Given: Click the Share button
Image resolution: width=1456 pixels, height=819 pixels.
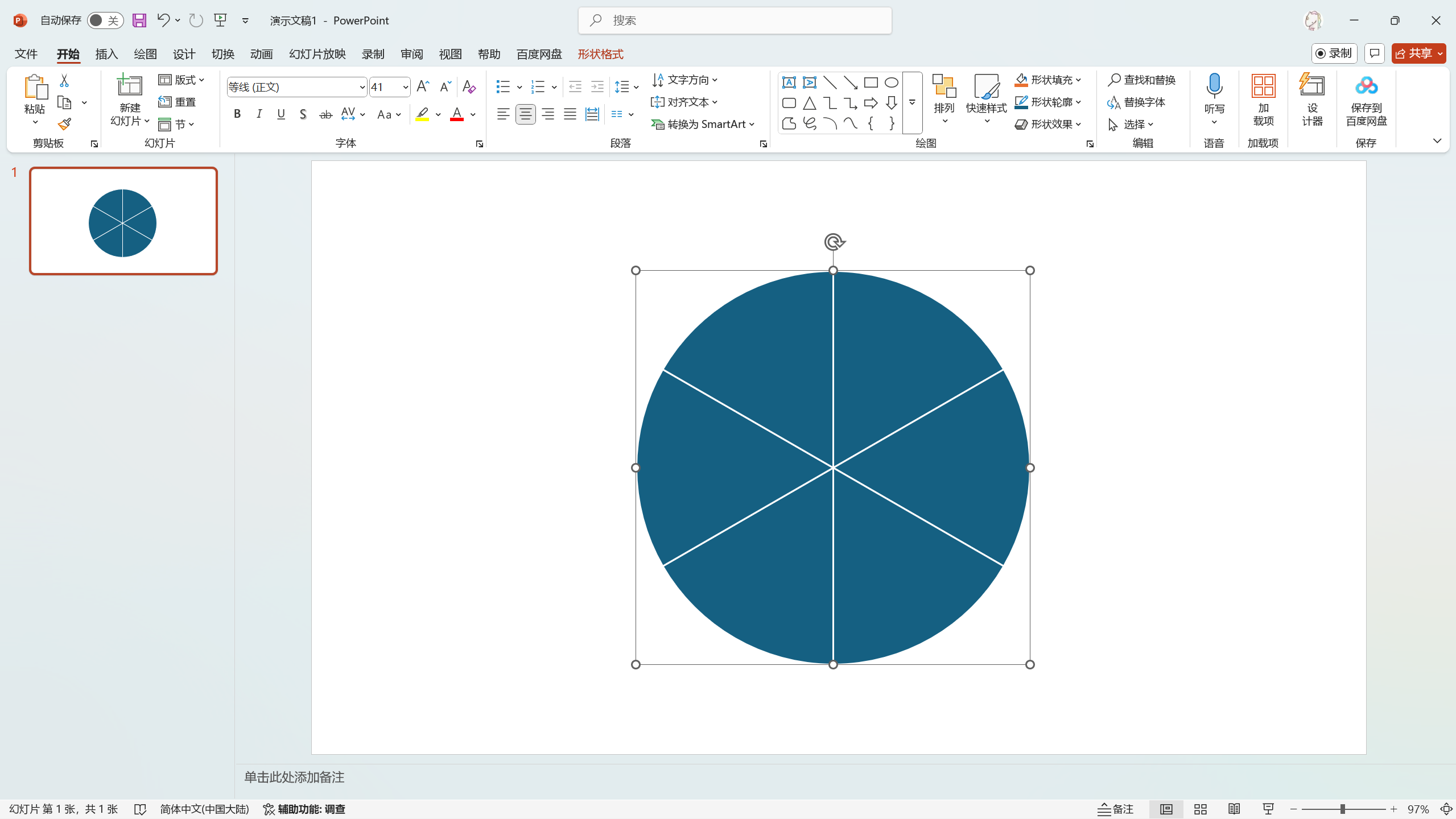Looking at the screenshot, I should point(1418,53).
